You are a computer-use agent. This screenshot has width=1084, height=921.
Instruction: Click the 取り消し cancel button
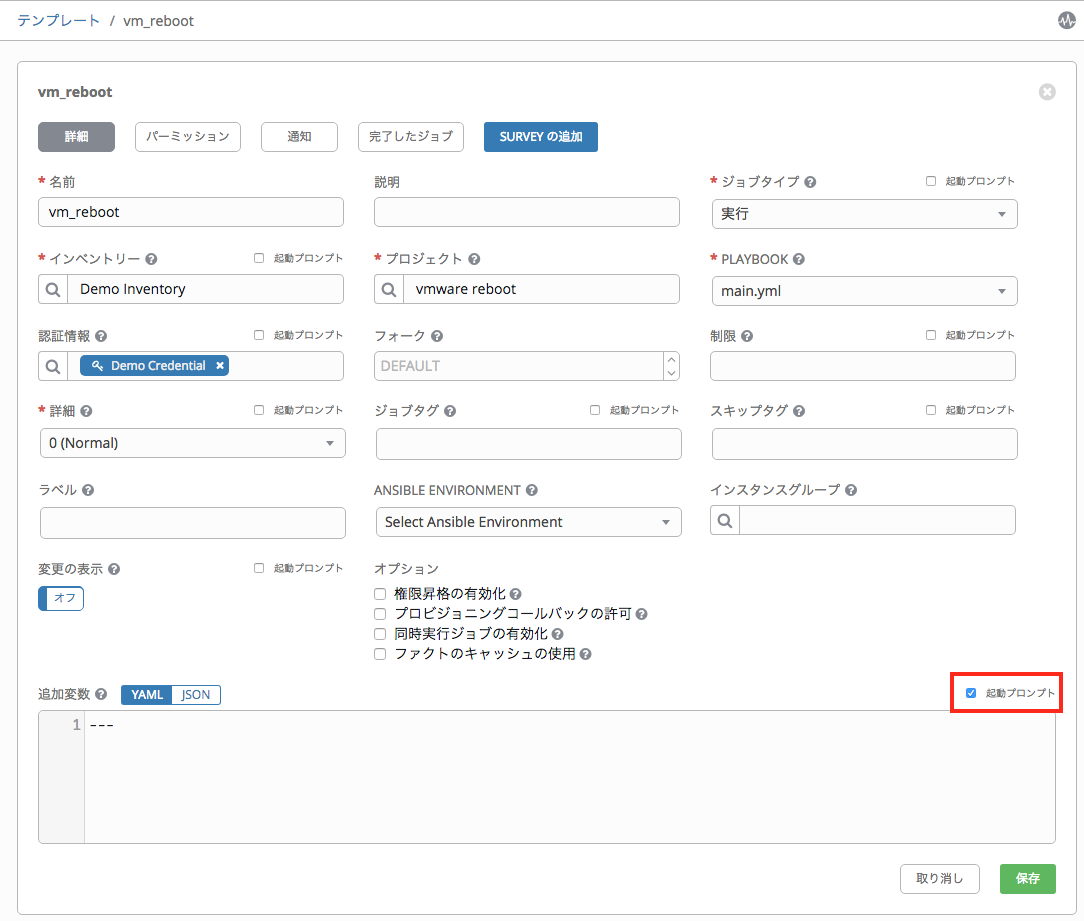click(x=940, y=879)
